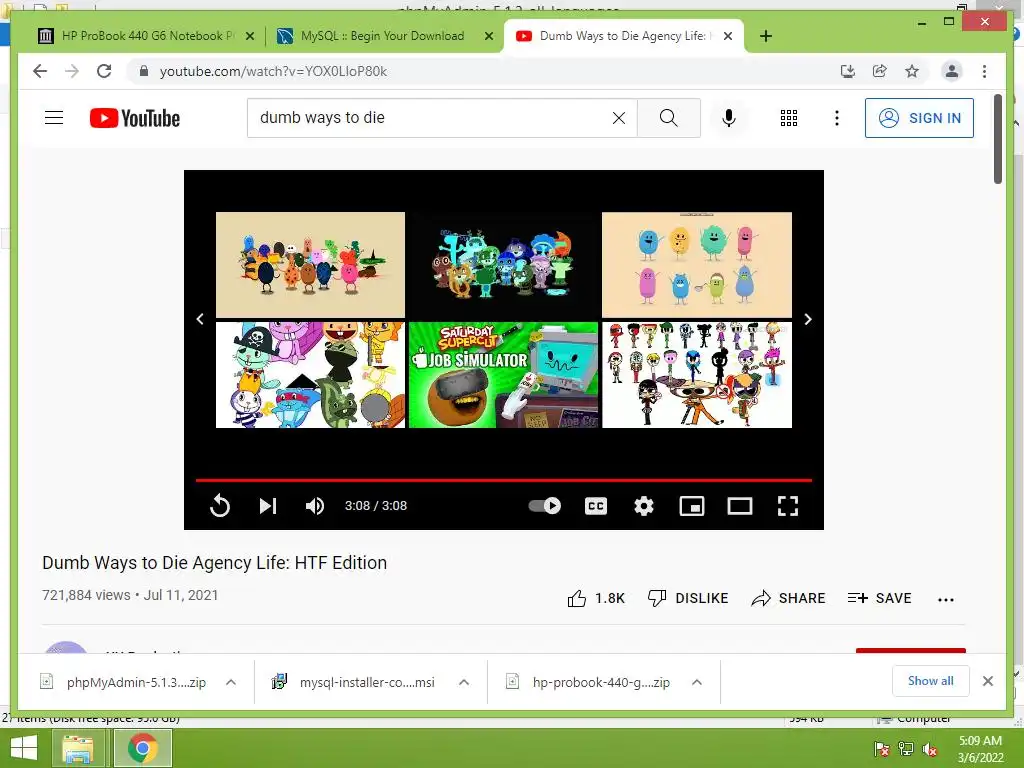Screen dimensions: 1024x768
Task: Skip to the next video
Action: click(268, 505)
